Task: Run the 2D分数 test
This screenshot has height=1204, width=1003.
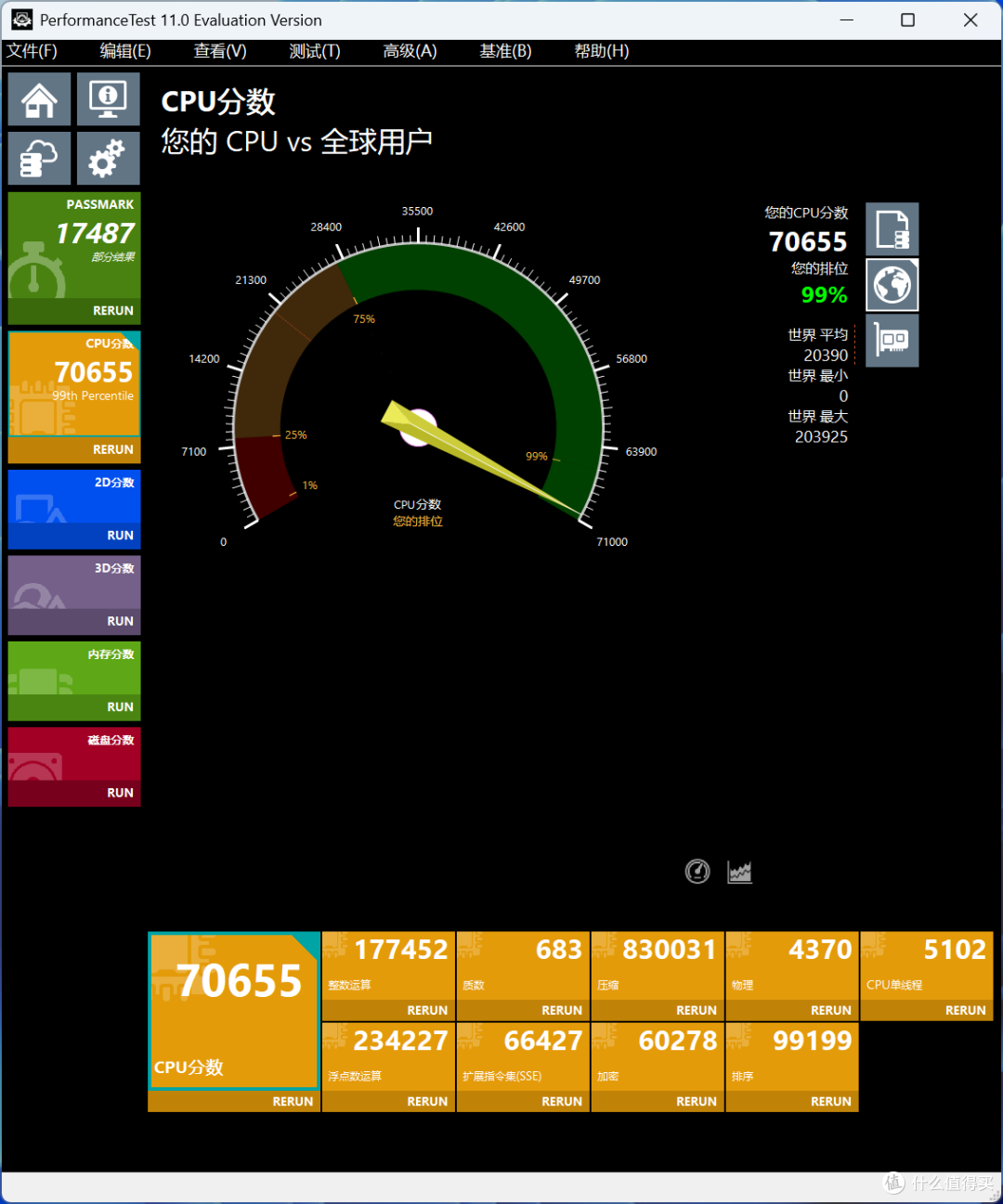Action: tap(74, 536)
